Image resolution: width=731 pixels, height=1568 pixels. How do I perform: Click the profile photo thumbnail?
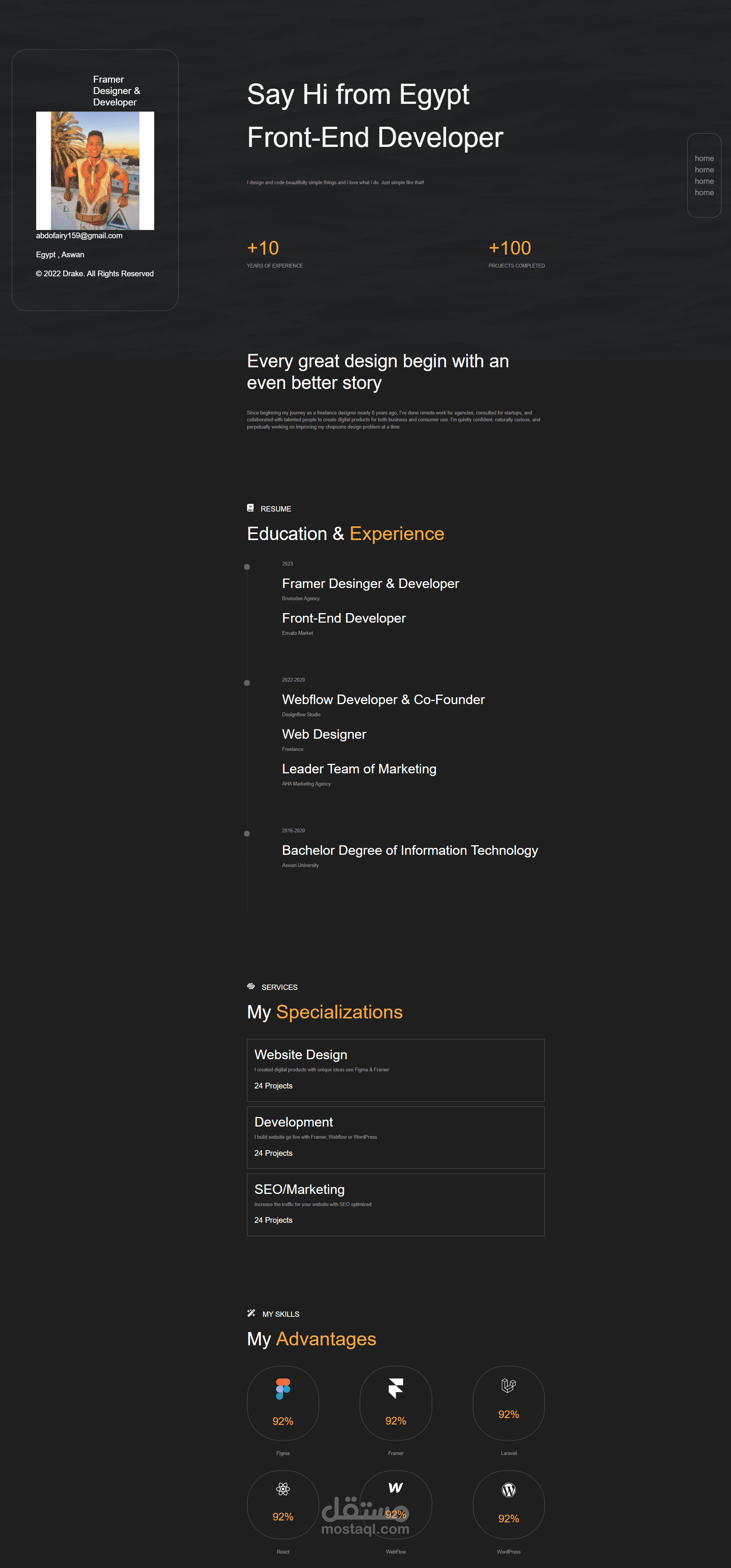[95, 171]
